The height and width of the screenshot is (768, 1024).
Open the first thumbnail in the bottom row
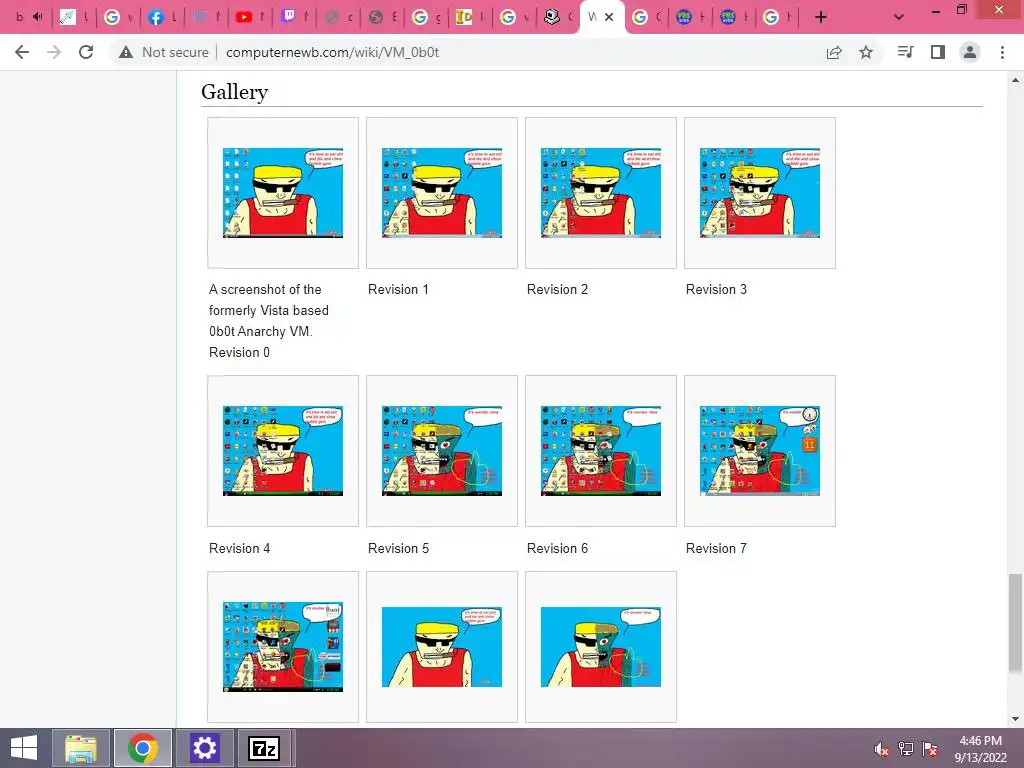(283, 647)
